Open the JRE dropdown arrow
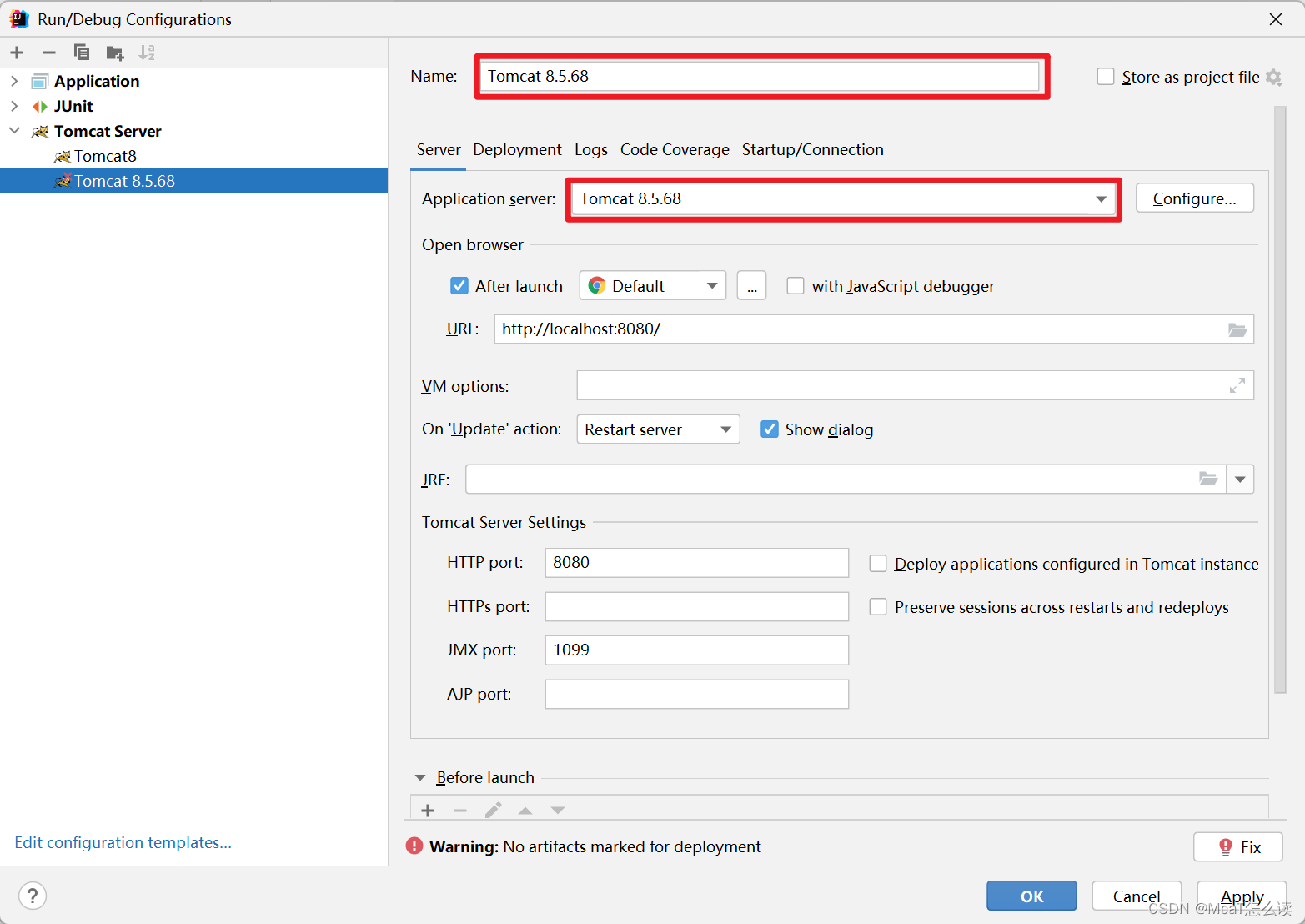The image size is (1305, 924). [1240, 480]
